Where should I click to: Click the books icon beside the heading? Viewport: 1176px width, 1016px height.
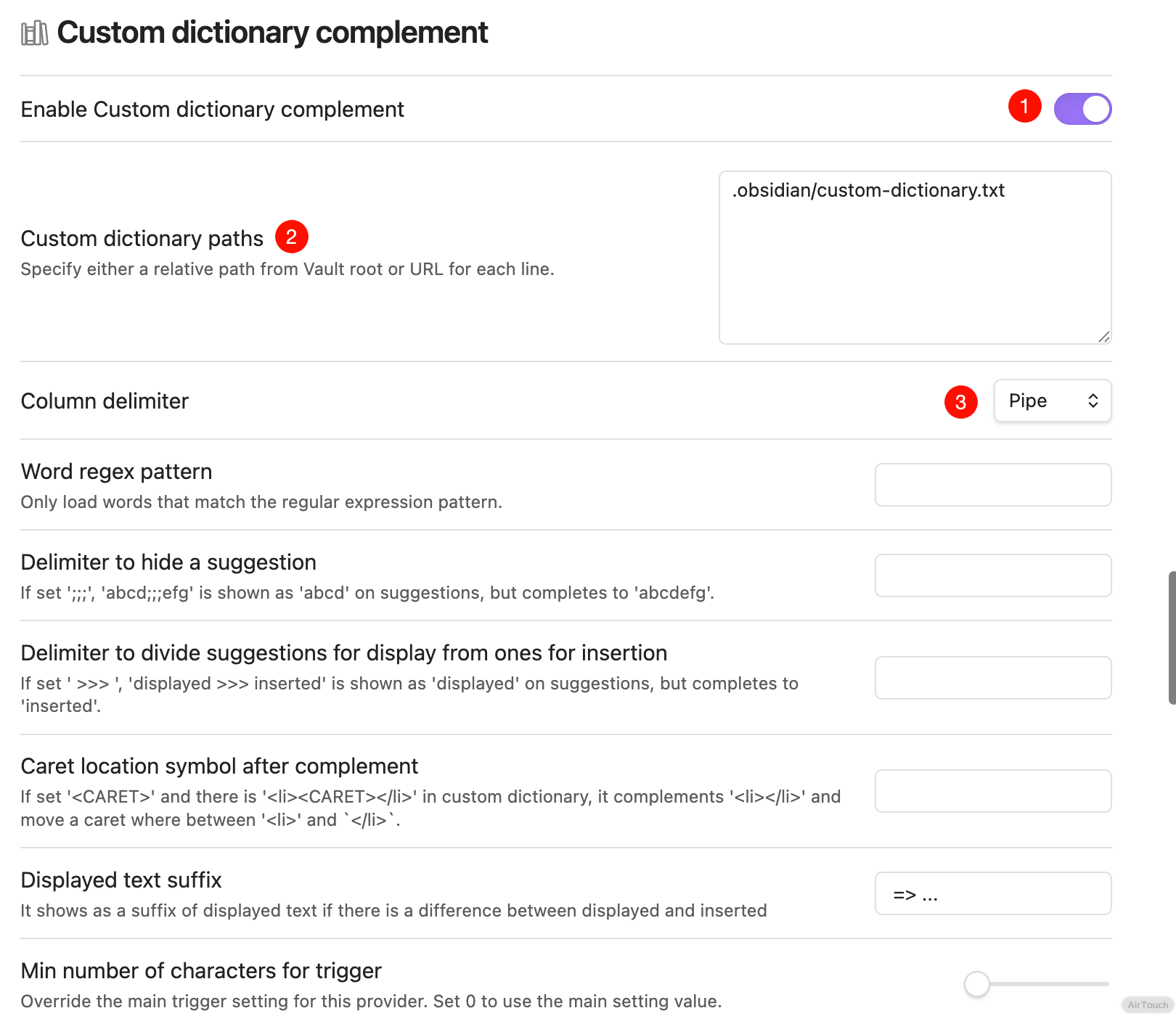[34, 33]
